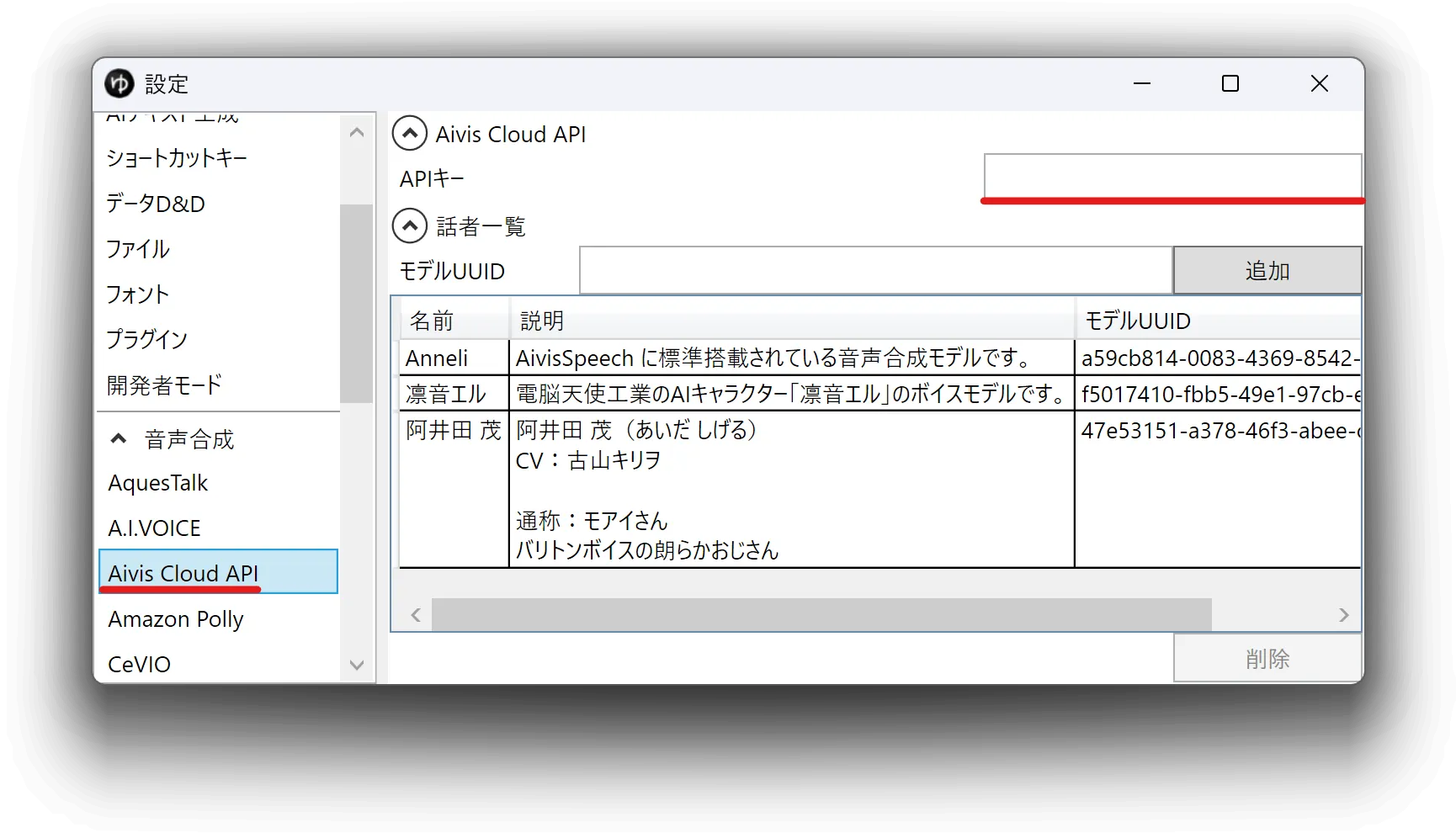The height and width of the screenshot is (833, 1456).
Task: Collapse the 音声合成 category in sidebar
Action: tap(119, 439)
